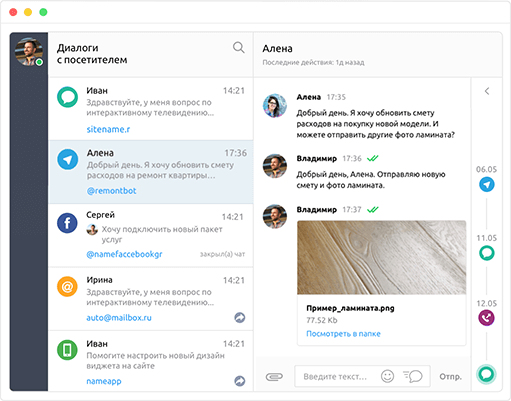Select the 06.05 Telegram timeline marker
Image resolution: width=511 pixels, height=401 pixels.
click(x=487, y=184)
